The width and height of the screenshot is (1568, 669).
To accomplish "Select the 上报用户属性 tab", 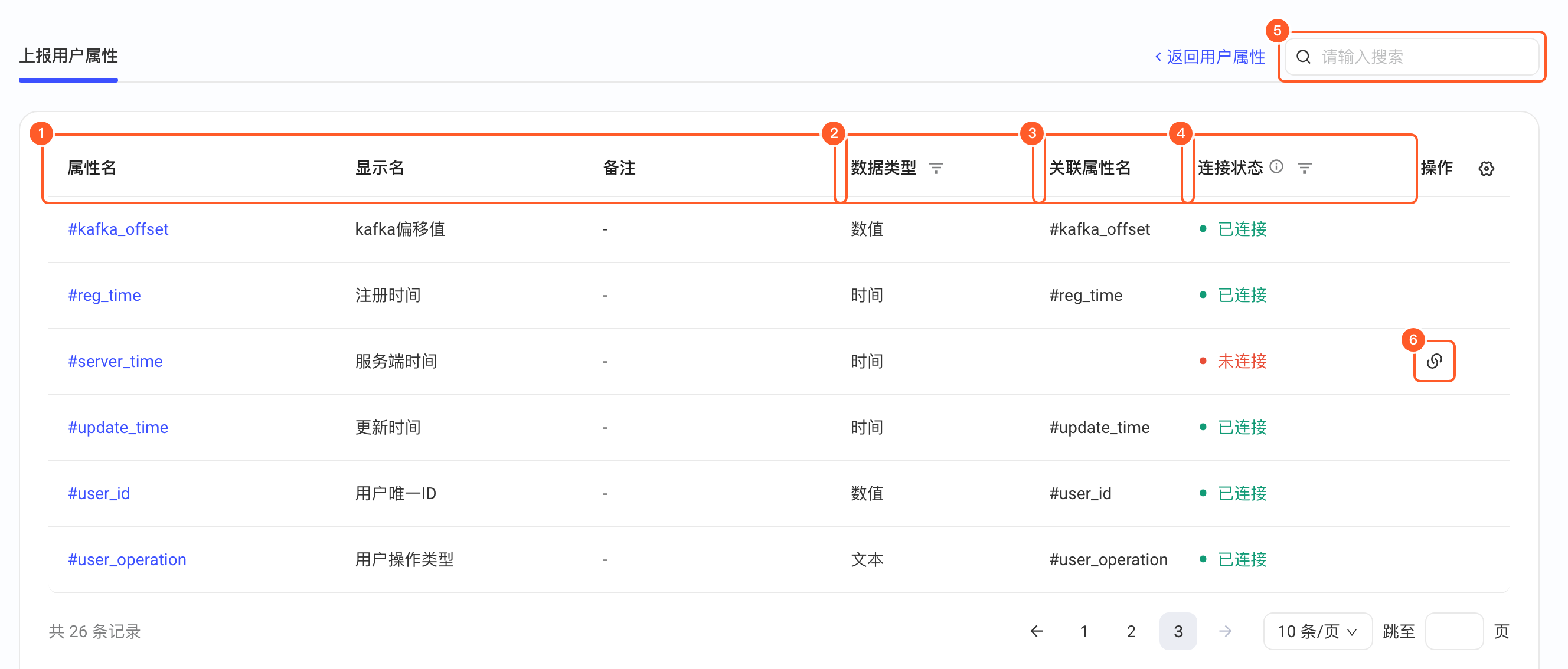I will 68,56.
